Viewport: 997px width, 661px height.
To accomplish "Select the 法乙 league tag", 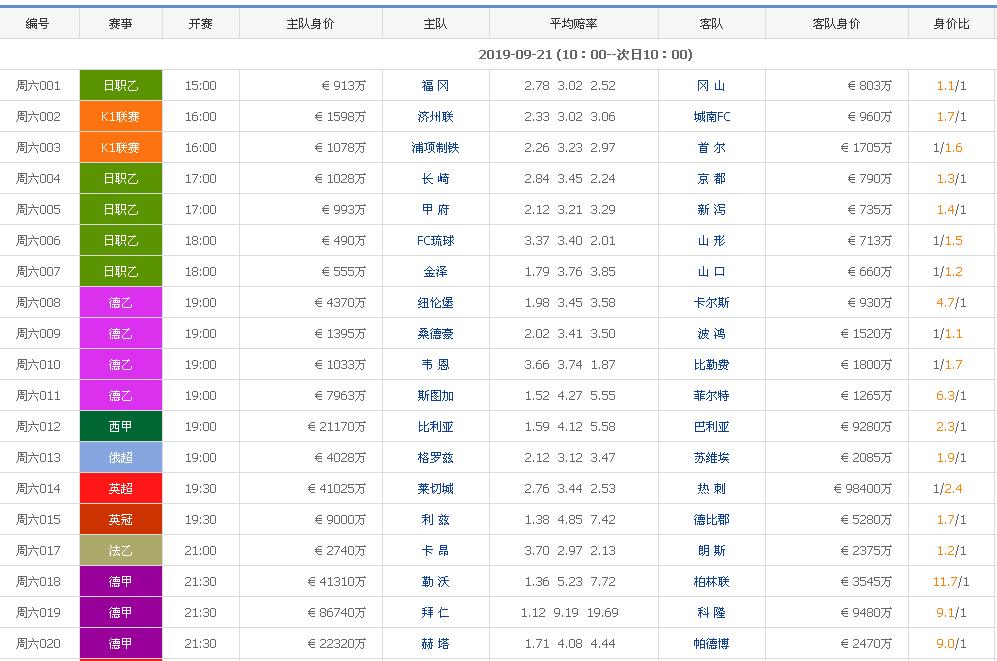I will tap(121, 551).
